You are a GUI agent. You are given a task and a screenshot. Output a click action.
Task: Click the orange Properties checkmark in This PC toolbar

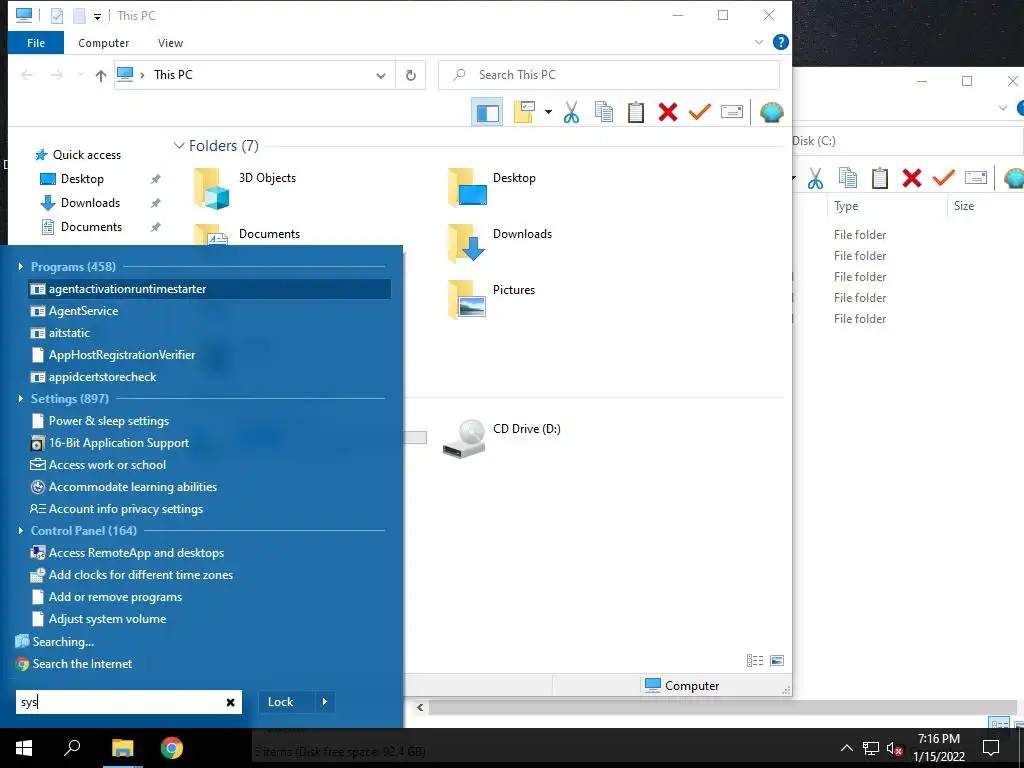tap(699, 112)
